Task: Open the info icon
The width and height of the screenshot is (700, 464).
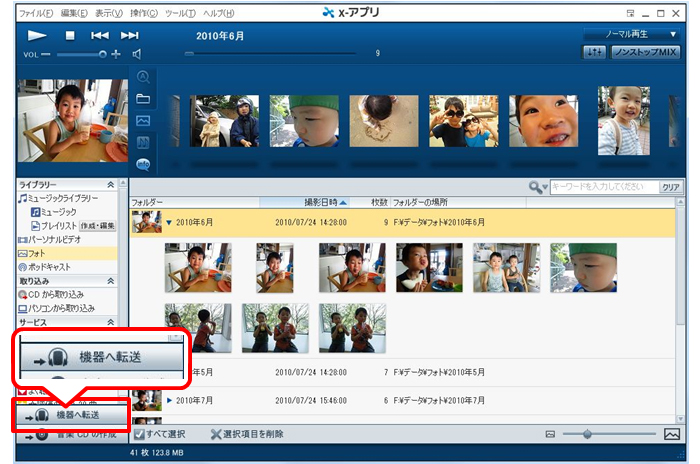Action: [143, 164]
